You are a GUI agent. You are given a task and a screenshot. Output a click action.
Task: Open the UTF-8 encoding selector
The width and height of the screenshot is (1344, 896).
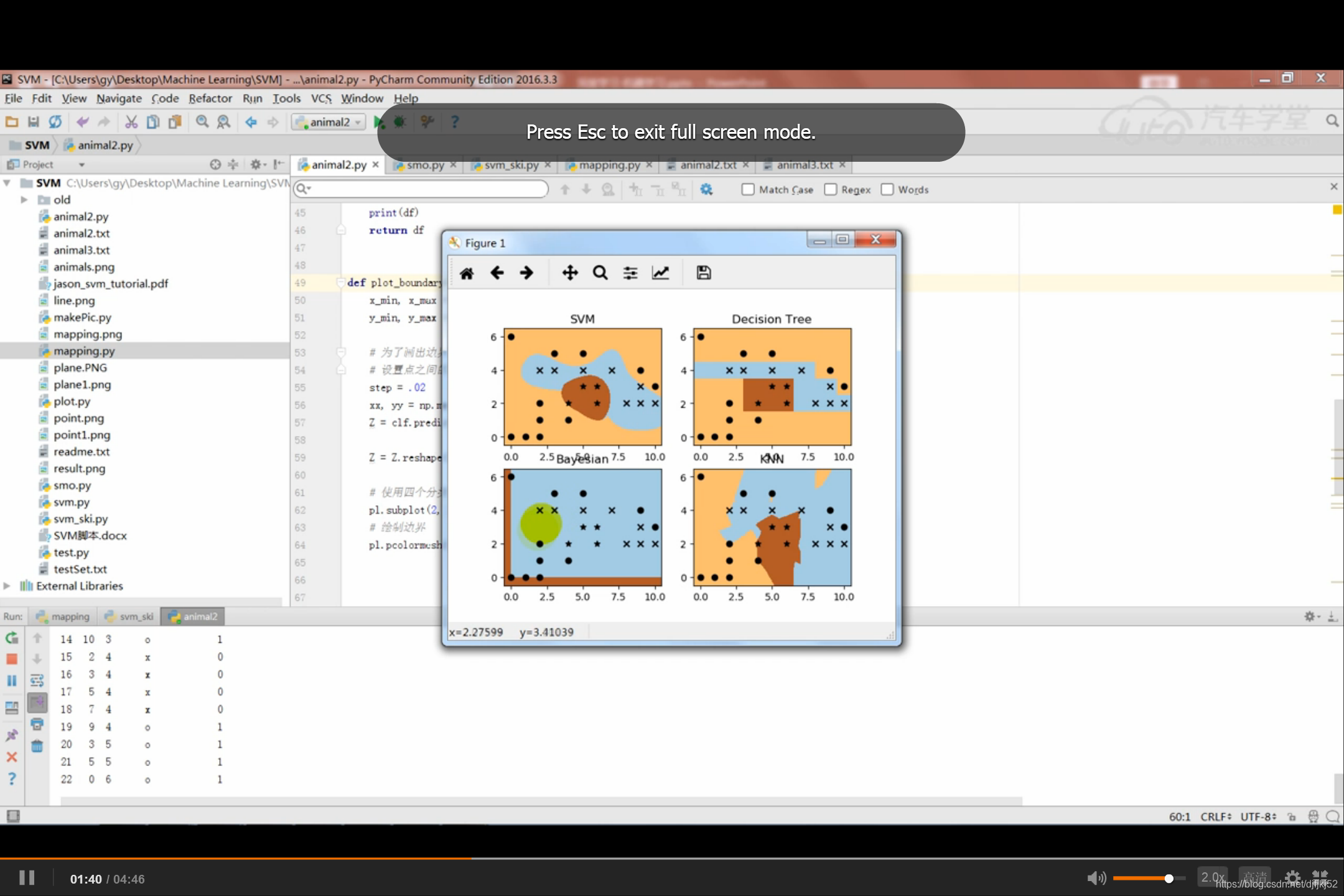1258,816
